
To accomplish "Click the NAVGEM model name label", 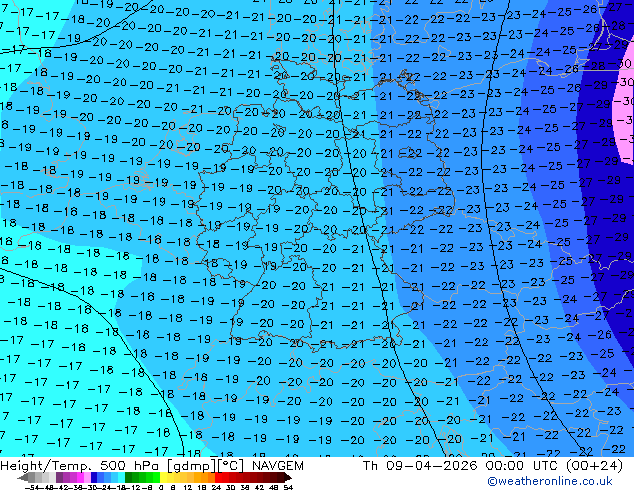I will [277, 466].
